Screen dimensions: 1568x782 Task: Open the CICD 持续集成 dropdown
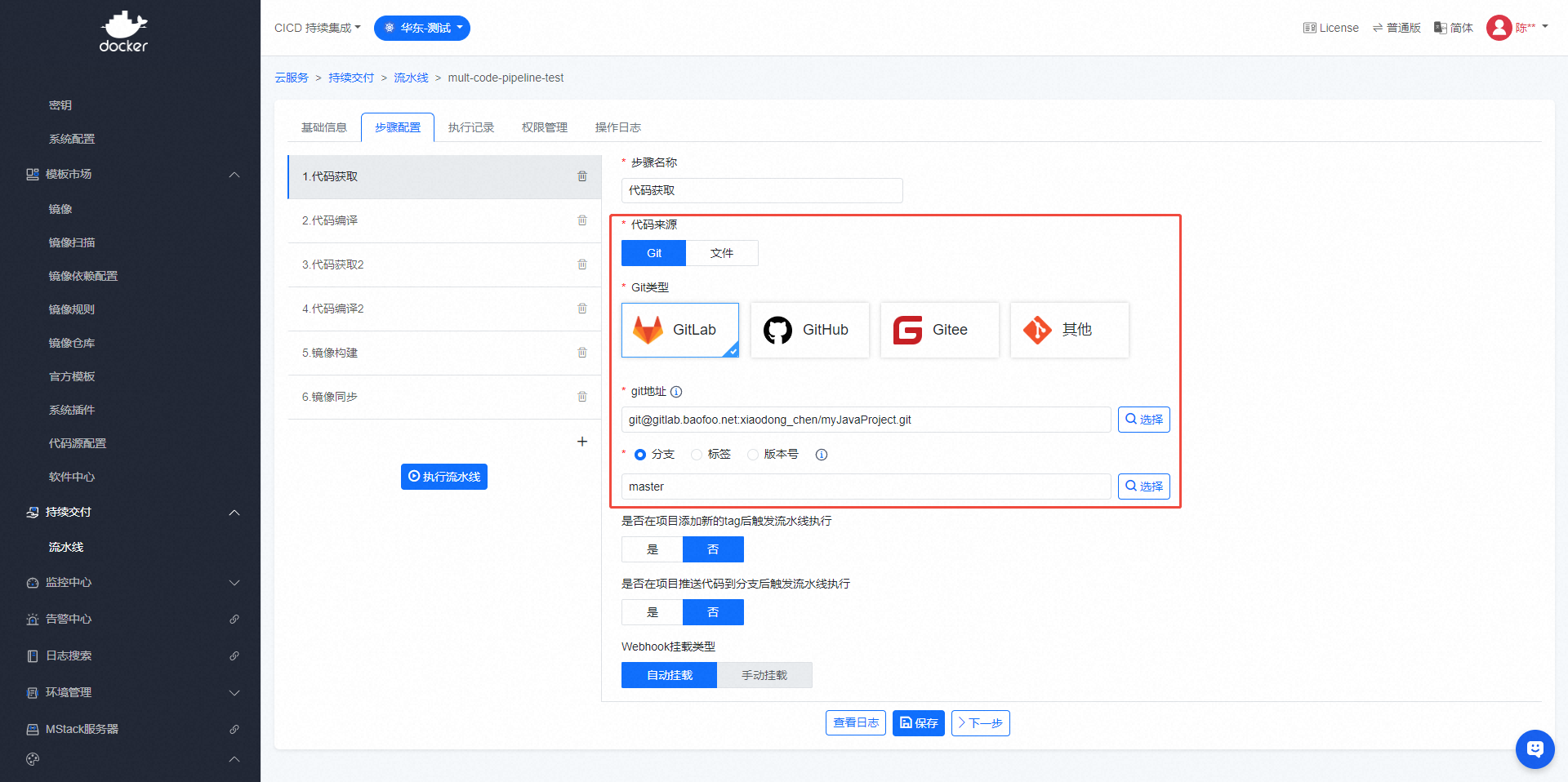317,28
